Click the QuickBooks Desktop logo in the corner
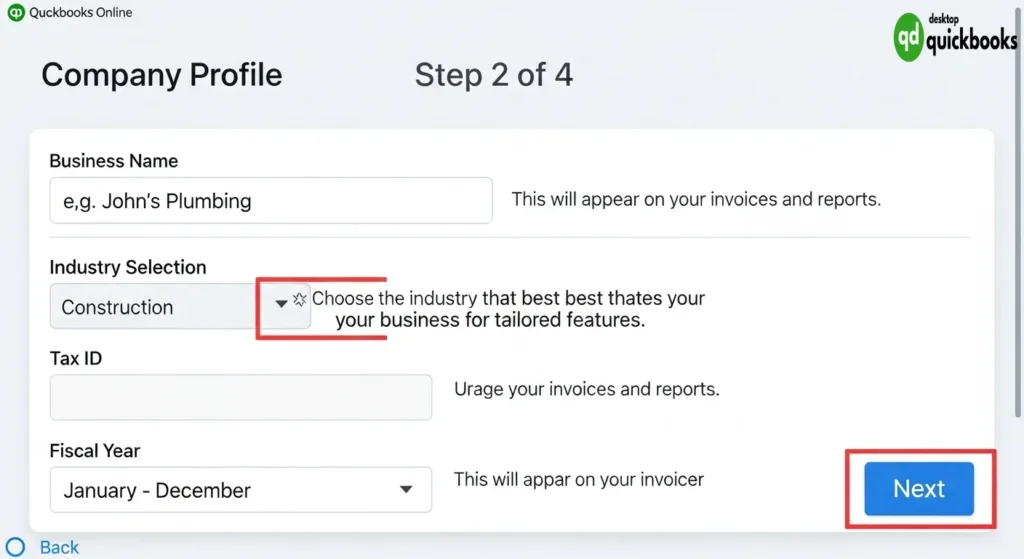This screenshot has height=559, width=1024. coord(955,39)
